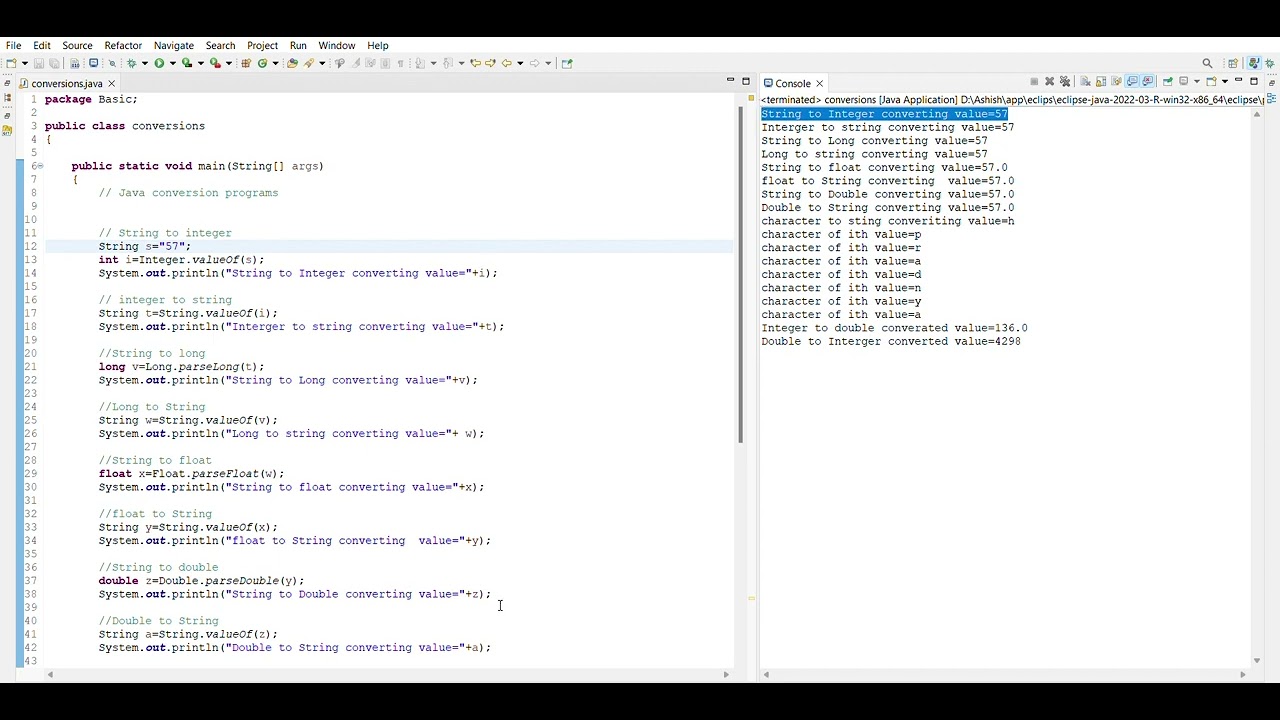Click the Last Edit Location icon
The image size is (1280, 720).
pyautogui.click(x=475, y=63)
